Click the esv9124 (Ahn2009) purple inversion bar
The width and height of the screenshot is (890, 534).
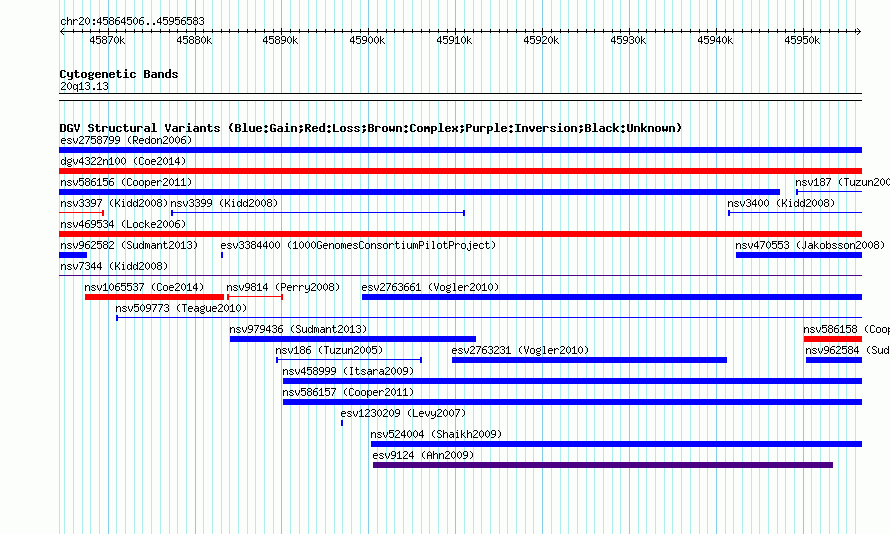[603, 465]
